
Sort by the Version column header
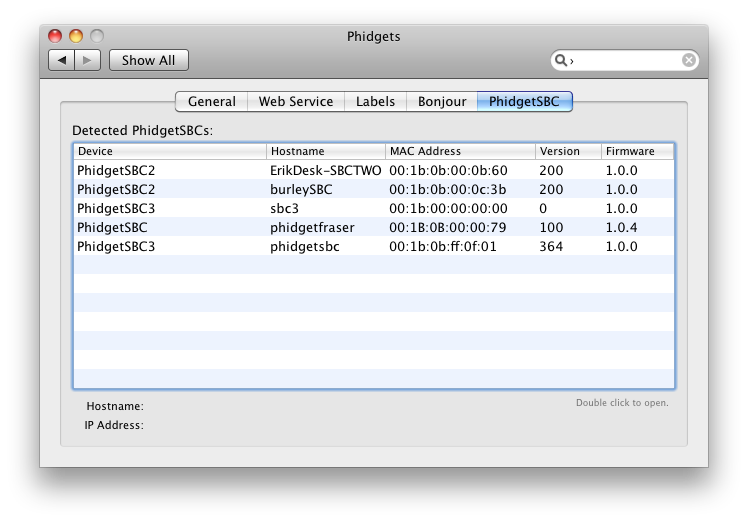[569, 151]
